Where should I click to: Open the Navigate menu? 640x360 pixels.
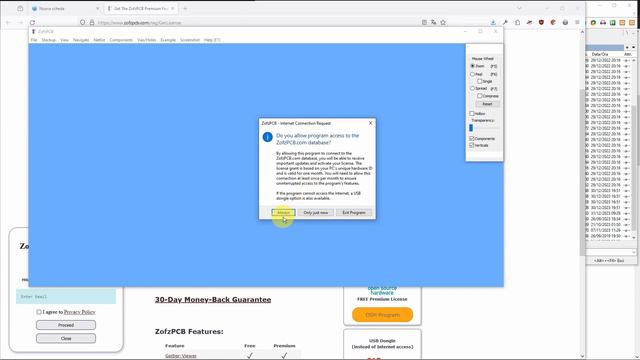click(81, 40)
